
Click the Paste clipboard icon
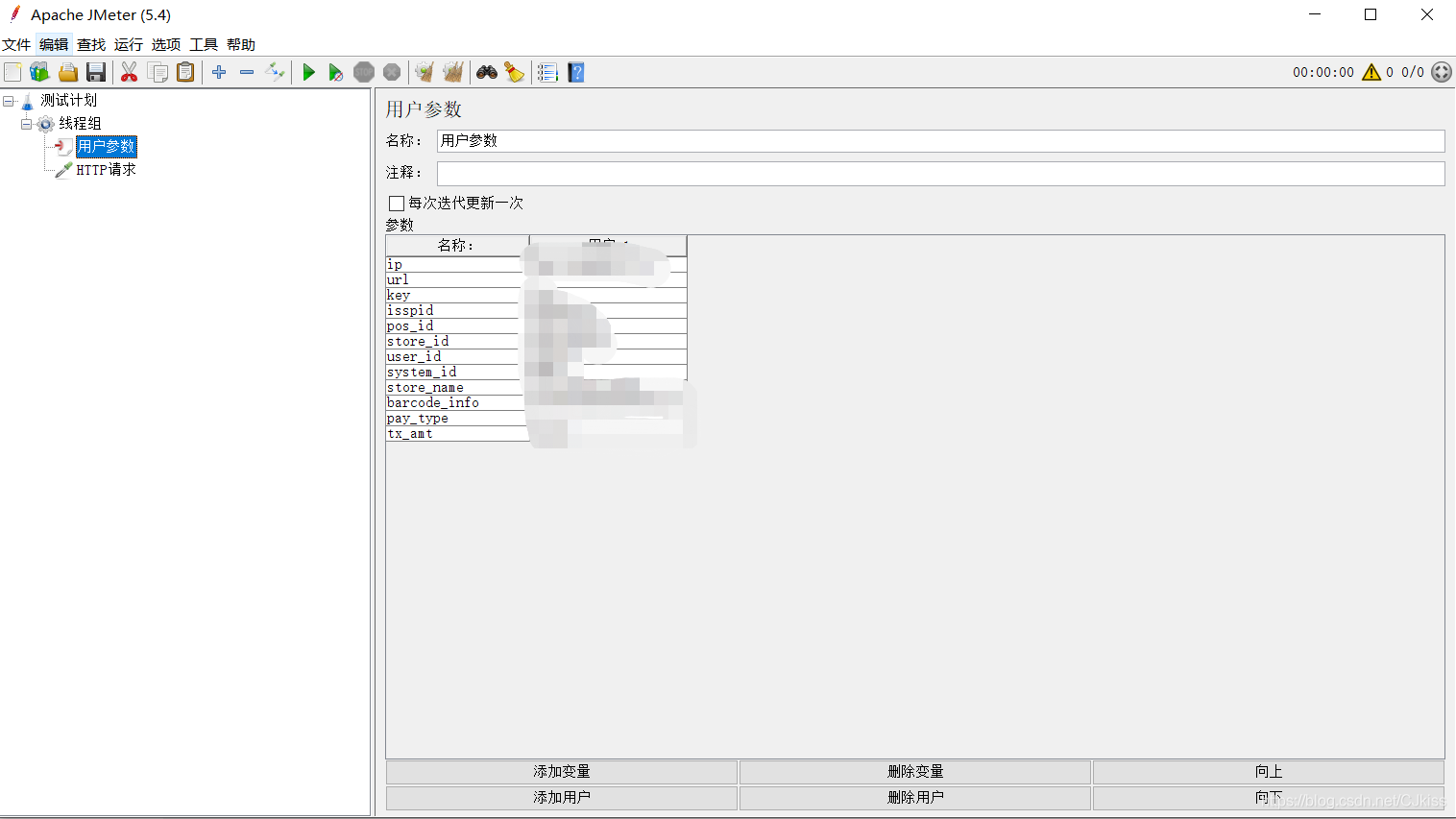[185, 72]
